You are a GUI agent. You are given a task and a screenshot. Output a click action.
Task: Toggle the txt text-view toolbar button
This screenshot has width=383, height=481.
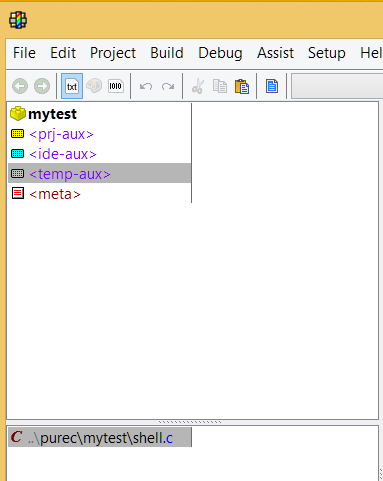72,86
